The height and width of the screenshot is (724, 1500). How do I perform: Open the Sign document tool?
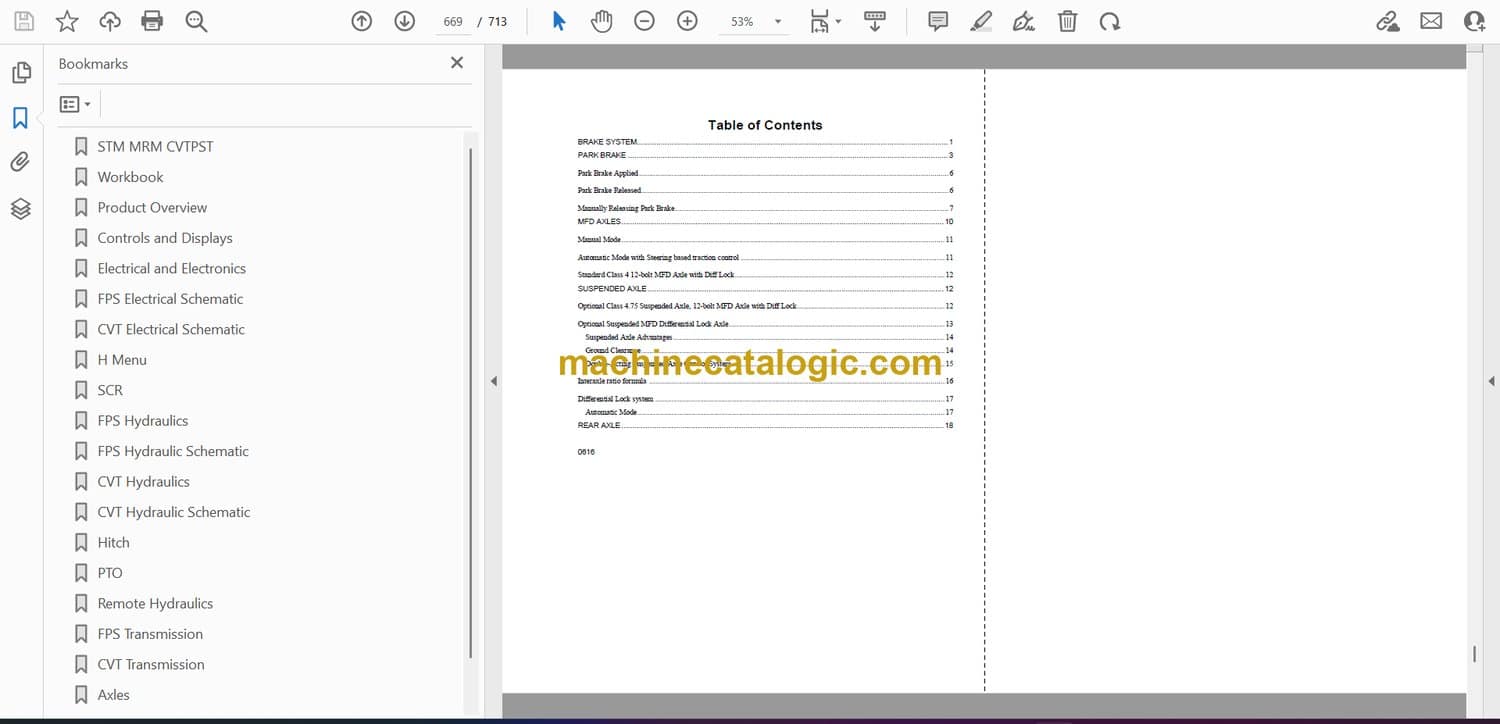coord(1024,21)
